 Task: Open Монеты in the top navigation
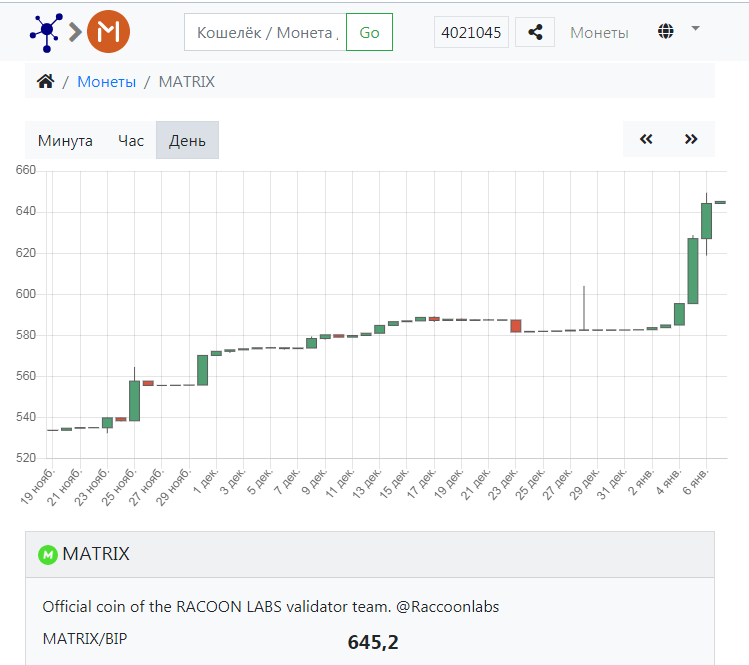599,32
